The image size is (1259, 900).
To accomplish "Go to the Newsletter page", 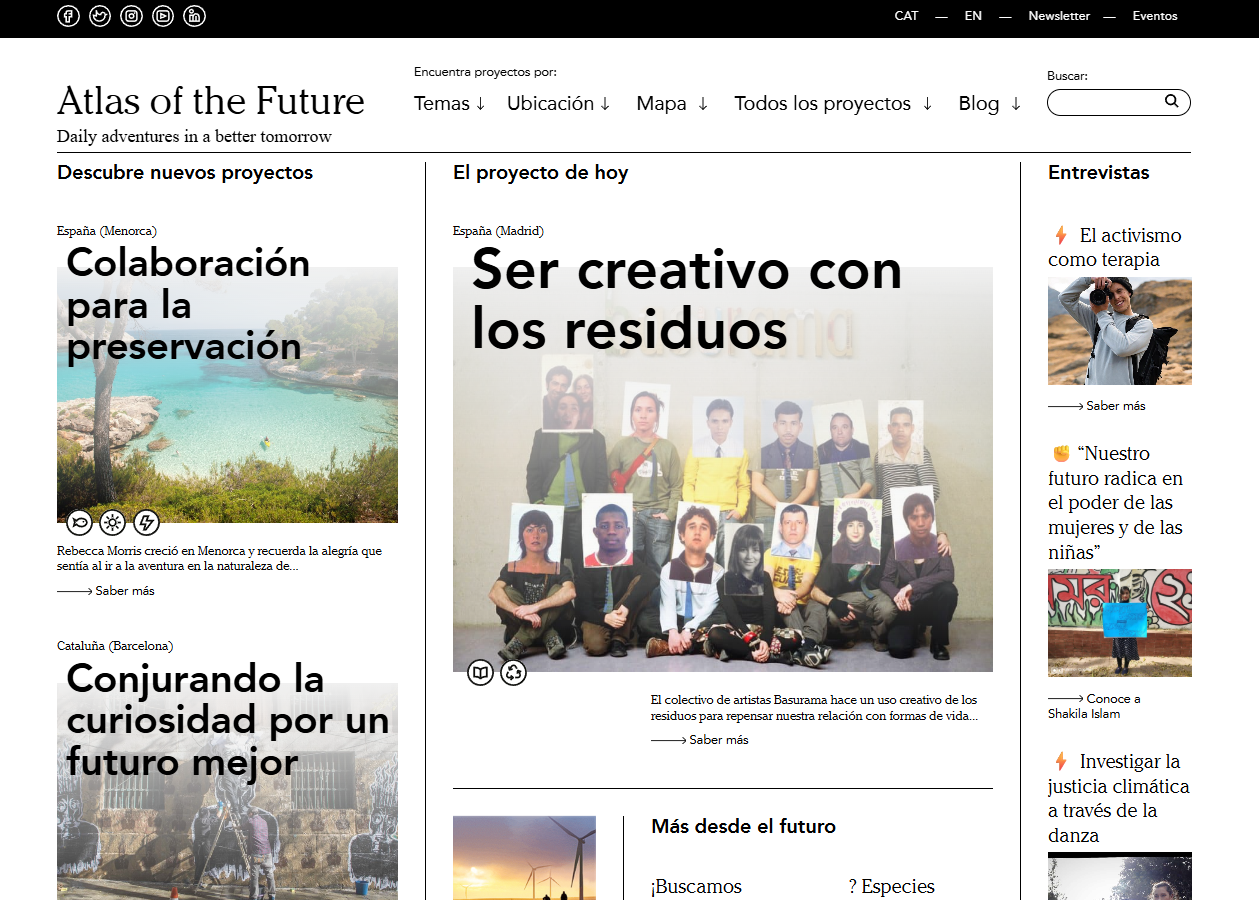I will pos(1059,16).
